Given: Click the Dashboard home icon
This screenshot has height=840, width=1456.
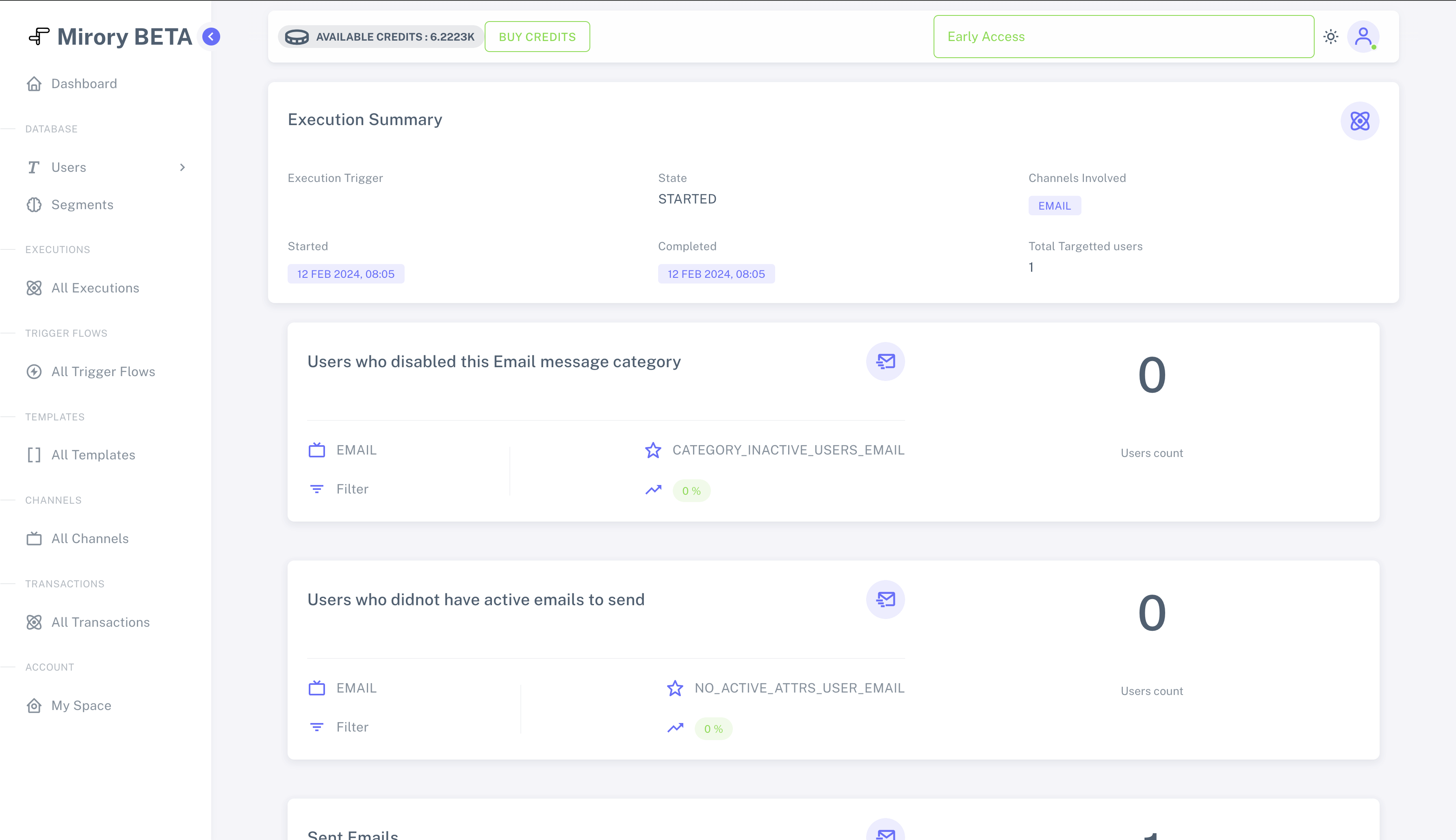Looking at the screenshot, I should [x=34, y=84].
